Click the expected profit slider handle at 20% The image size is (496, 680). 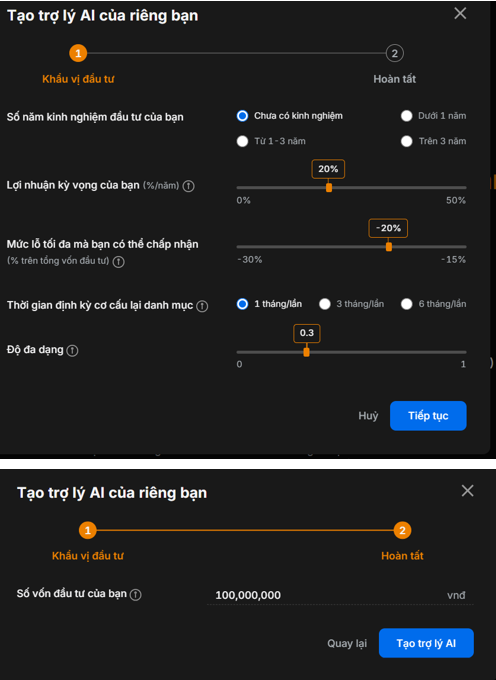pos(329,187)
